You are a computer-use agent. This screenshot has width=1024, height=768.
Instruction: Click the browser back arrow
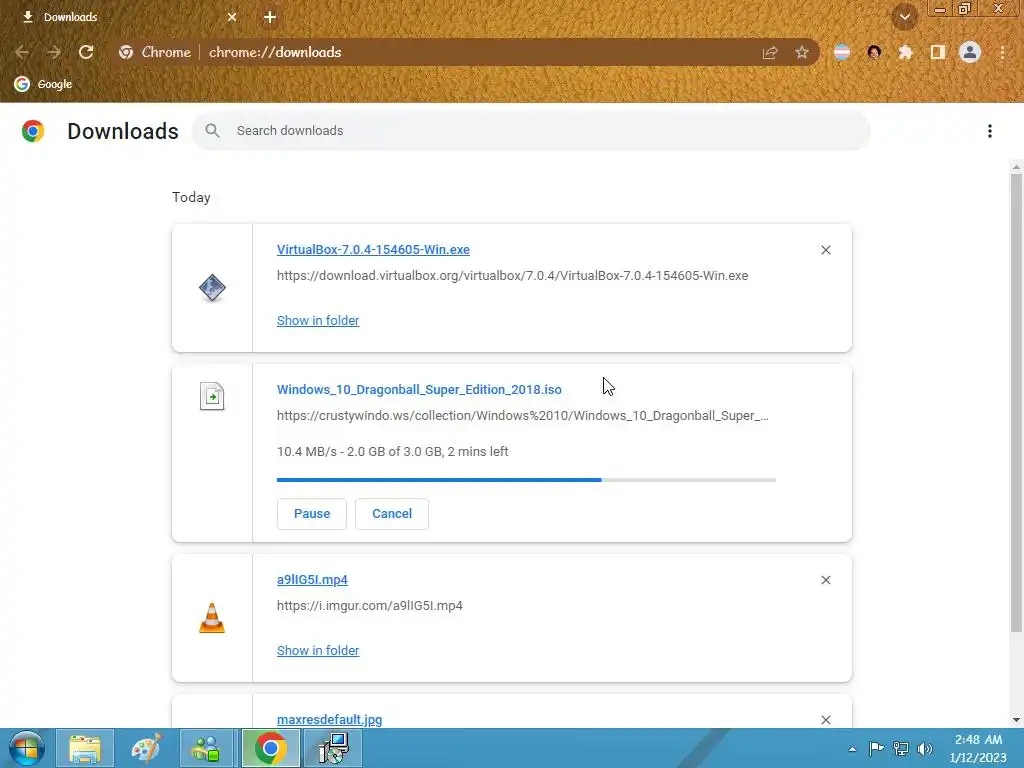point(22,52)
